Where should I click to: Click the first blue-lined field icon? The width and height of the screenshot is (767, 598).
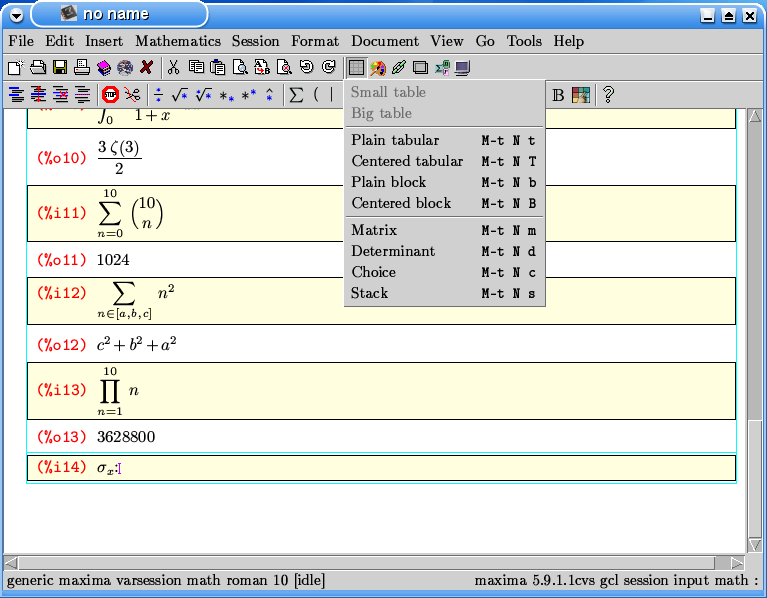(x=17, y=94)
